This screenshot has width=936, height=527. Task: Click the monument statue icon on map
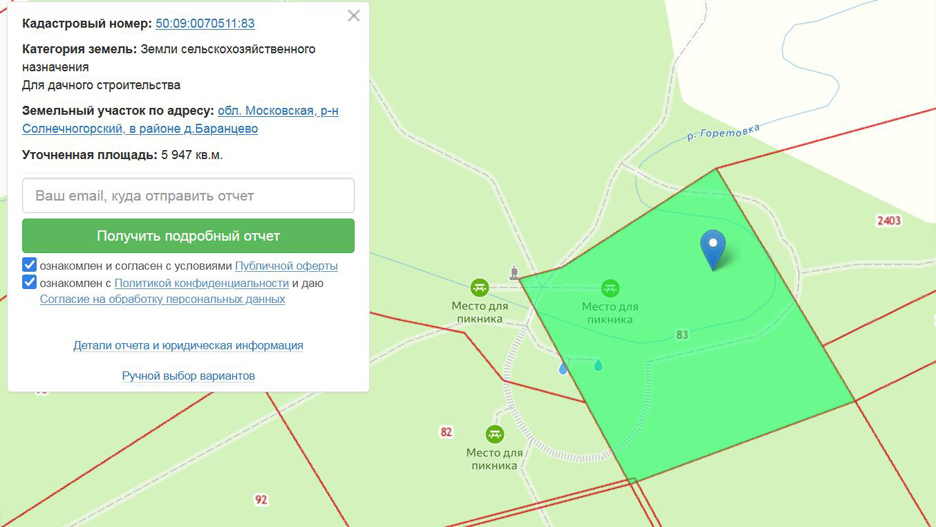point(514,272)
